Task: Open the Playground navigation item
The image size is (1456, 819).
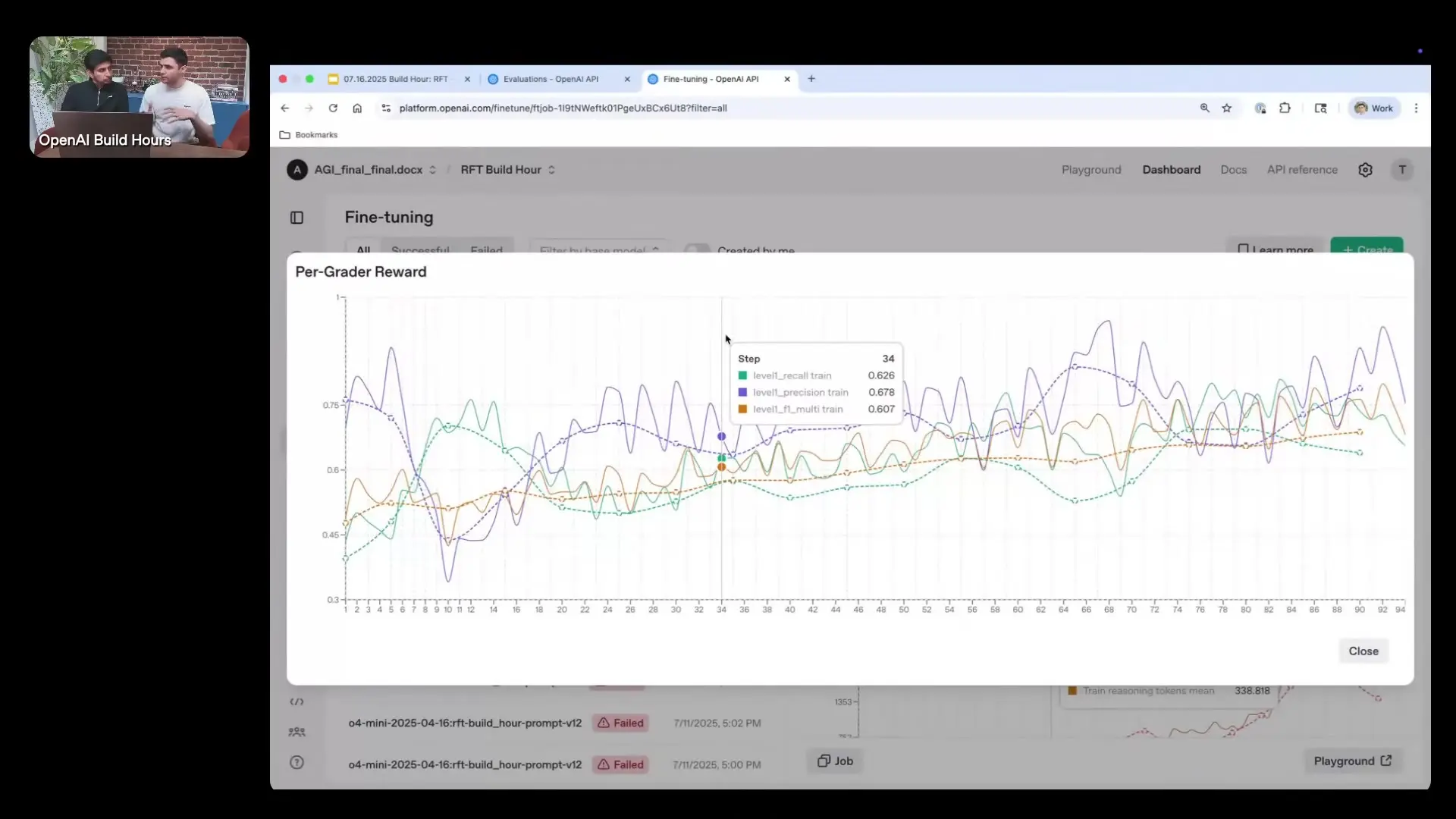Action: (x=1090, y=170)
